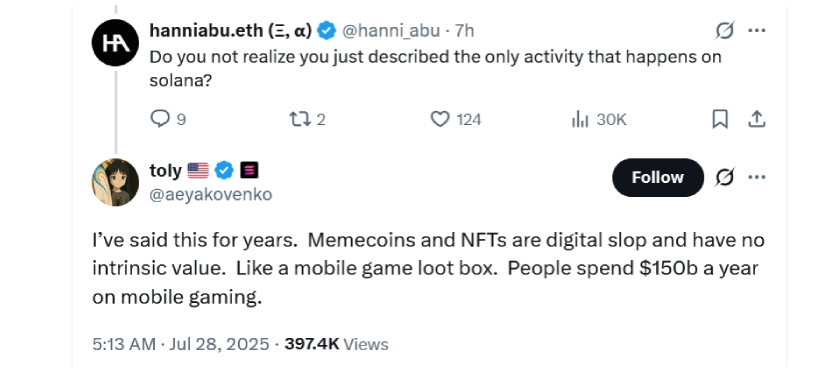Open more options on hanniabu.eth's reply

click(x=756, y=31)
